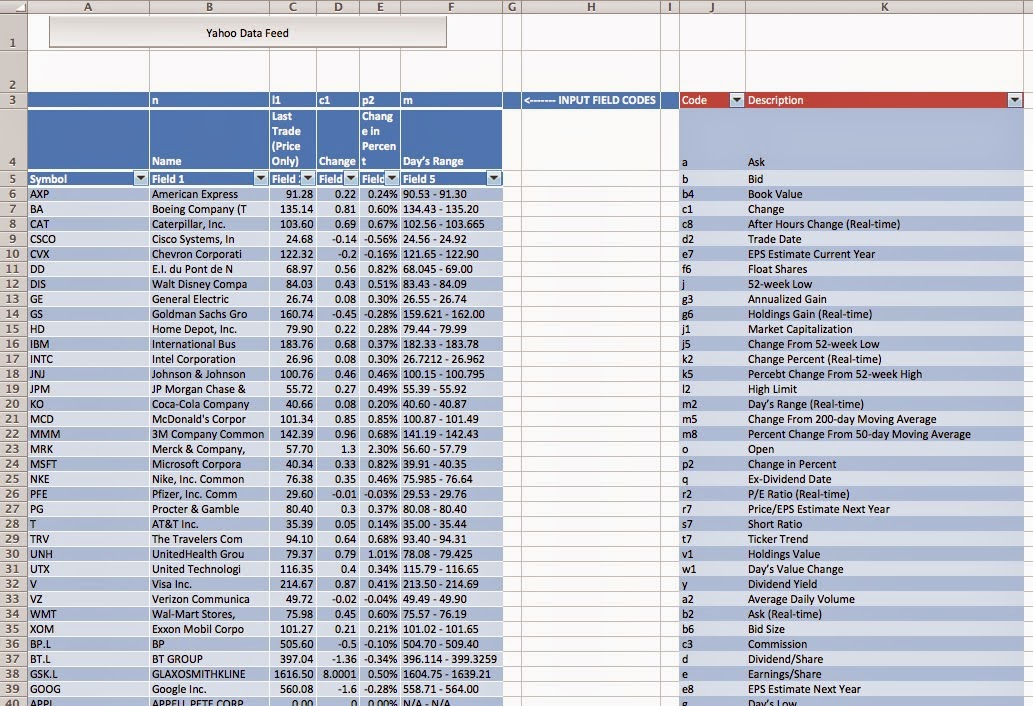1033x706 pixels.
Task: Select the Book Value description cell
Action: pyautogui.click(x=885, y=194)
